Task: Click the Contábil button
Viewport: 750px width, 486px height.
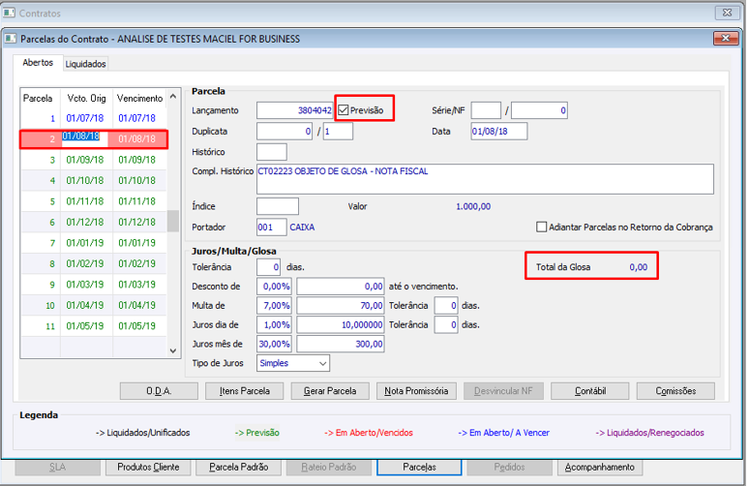Action: [590, 391]
